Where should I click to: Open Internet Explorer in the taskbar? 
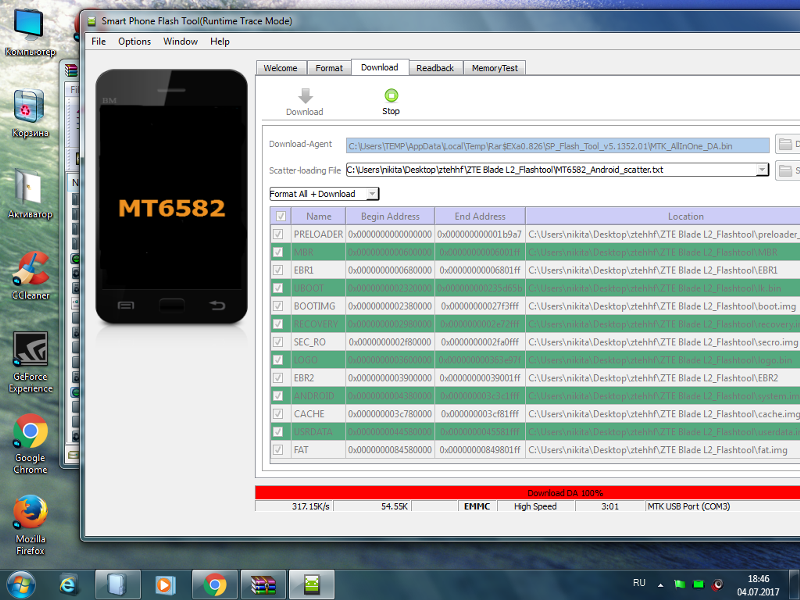(67, 585)
